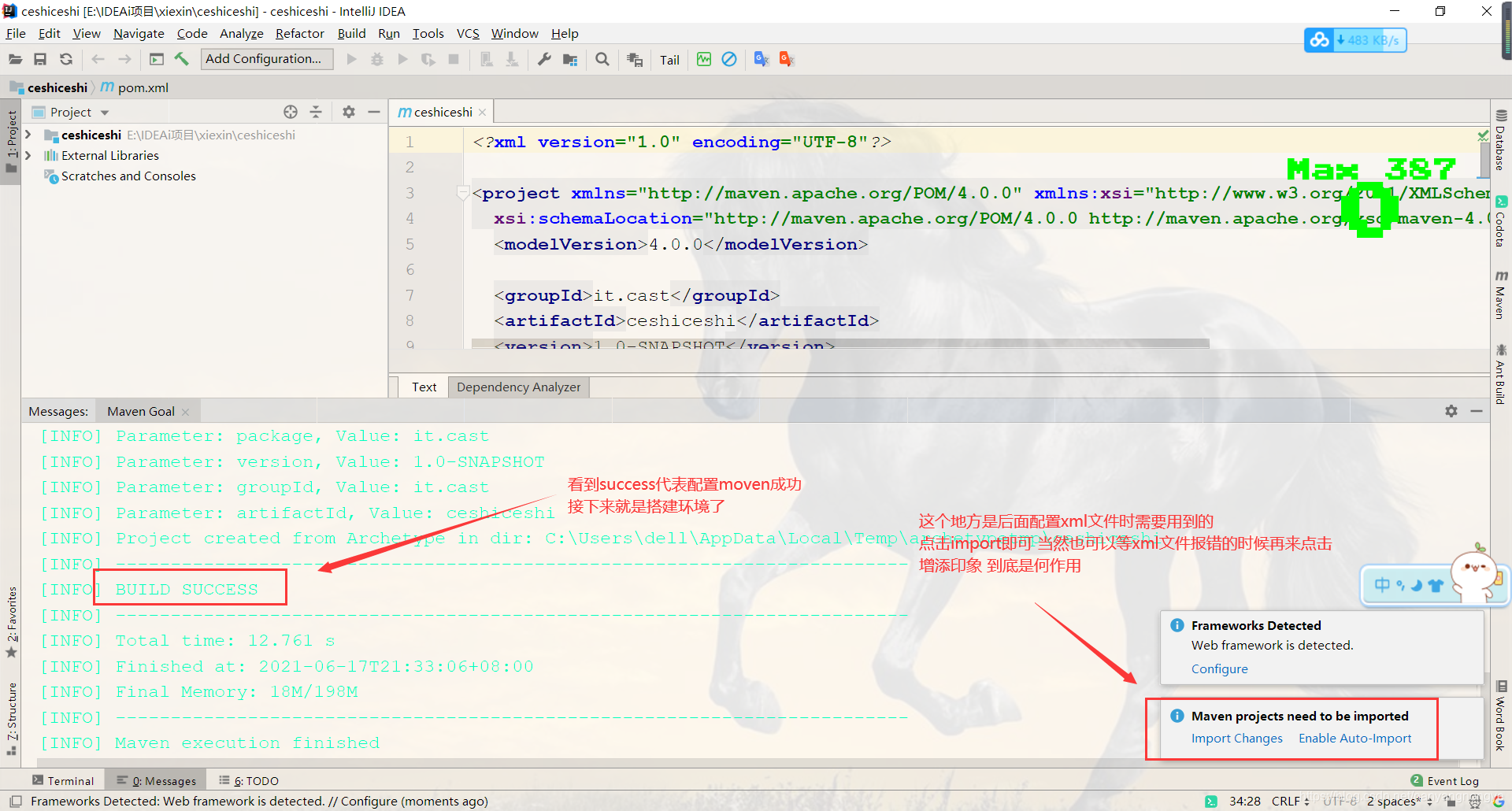Click Collapse All icon in Project panel

(316, 112)
